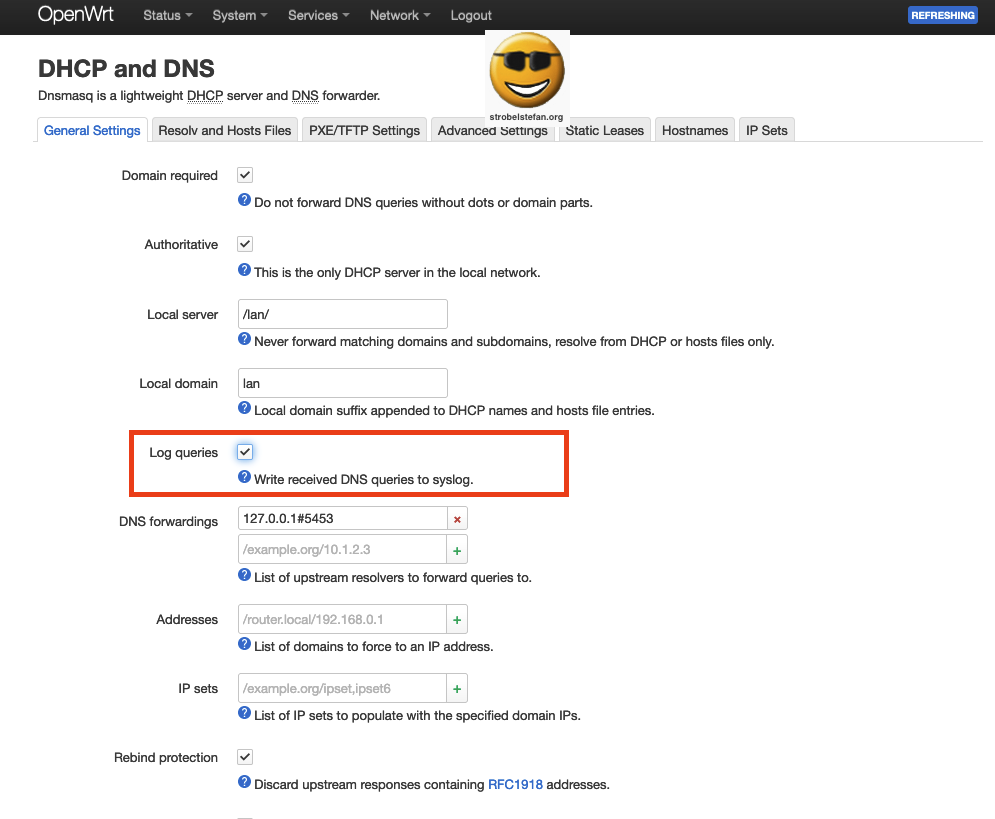Toggle the Rebind protection checkbox
Viewport: 995px width, 819px height.
point(244,756)
